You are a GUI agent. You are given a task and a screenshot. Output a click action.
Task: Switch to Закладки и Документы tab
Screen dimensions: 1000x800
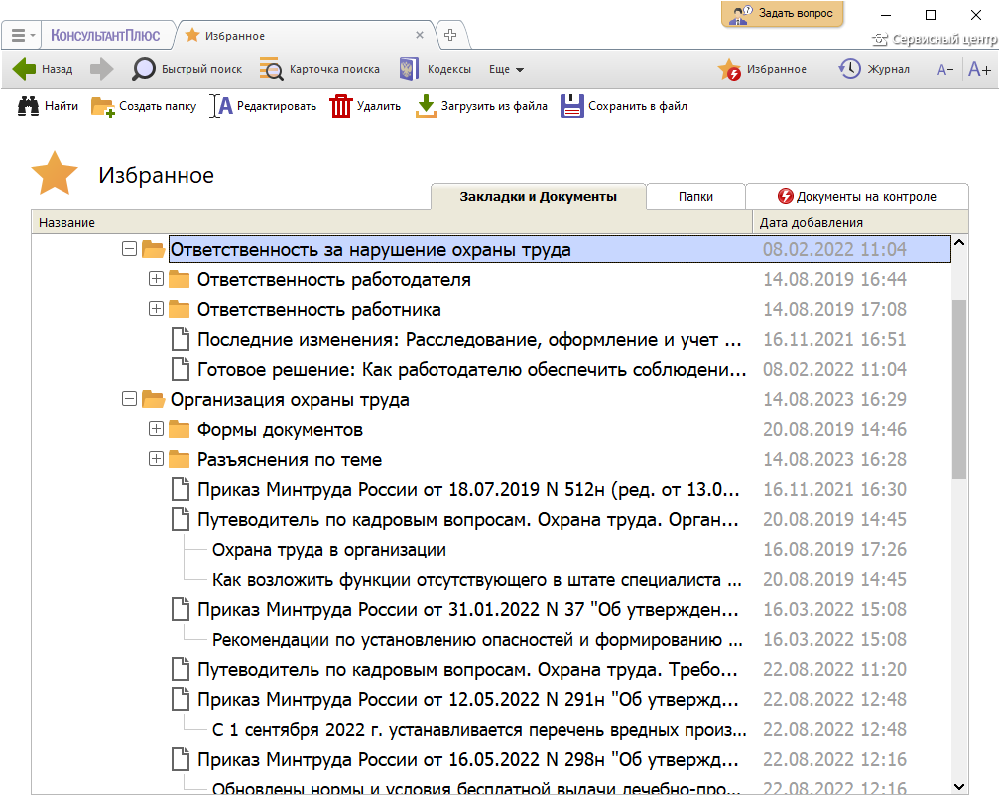coord(538,196)
